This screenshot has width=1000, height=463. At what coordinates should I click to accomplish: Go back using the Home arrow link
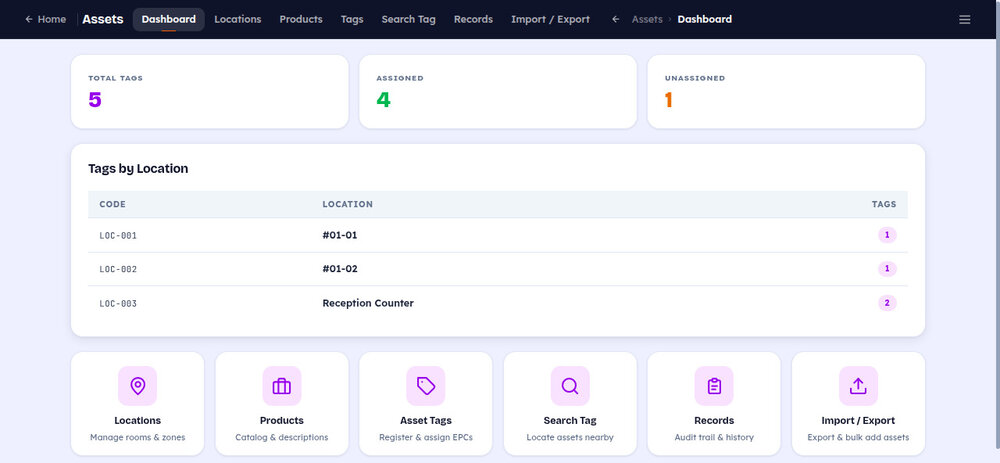click(45, 19)
